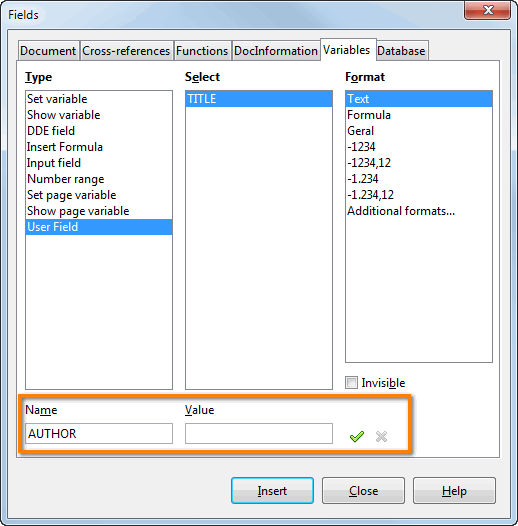518x526 pixels.
Task: Click the green checkmark apply icon
Action: pos(357,436)
